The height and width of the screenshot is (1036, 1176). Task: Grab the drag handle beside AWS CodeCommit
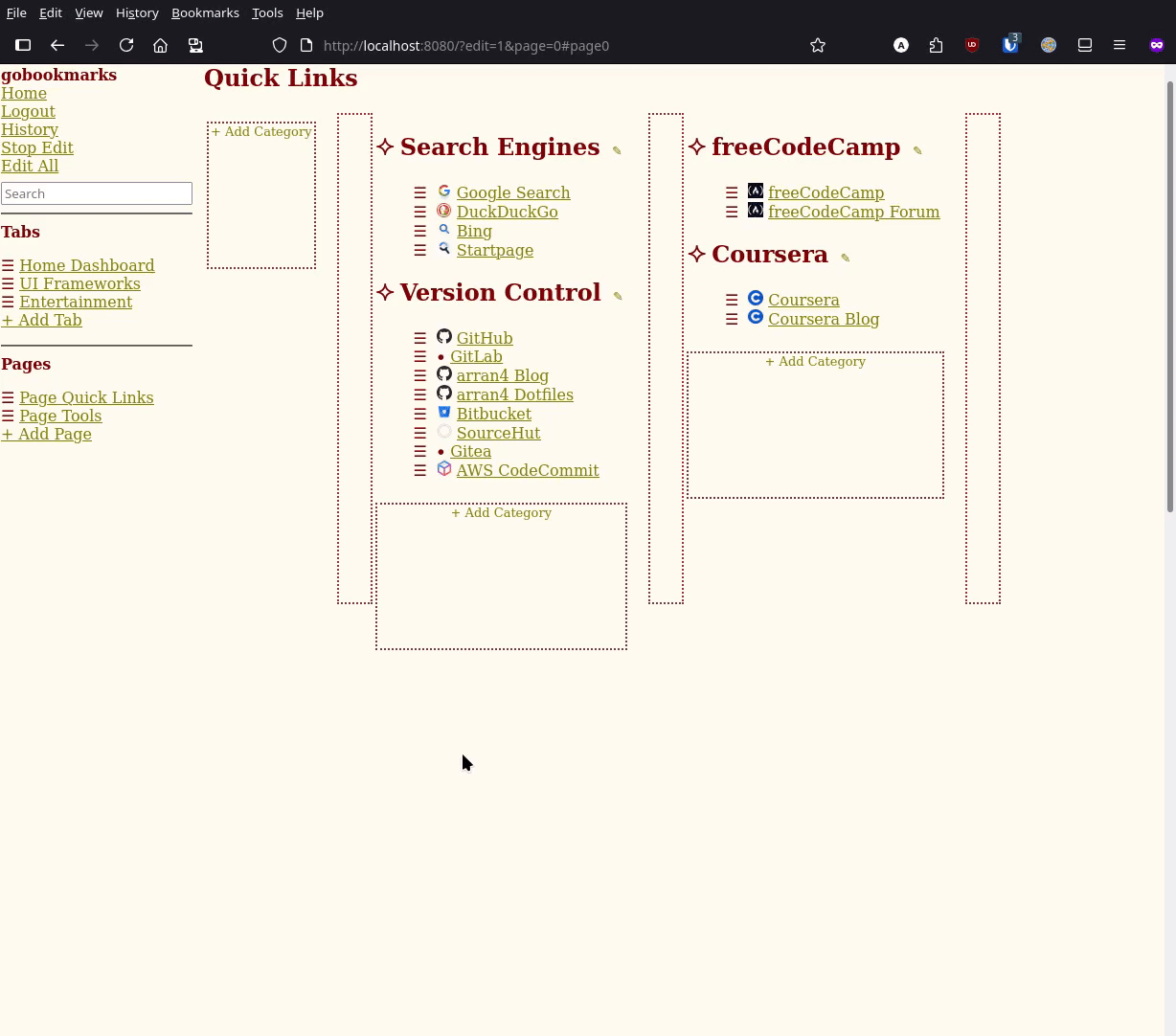coord(420,470)
